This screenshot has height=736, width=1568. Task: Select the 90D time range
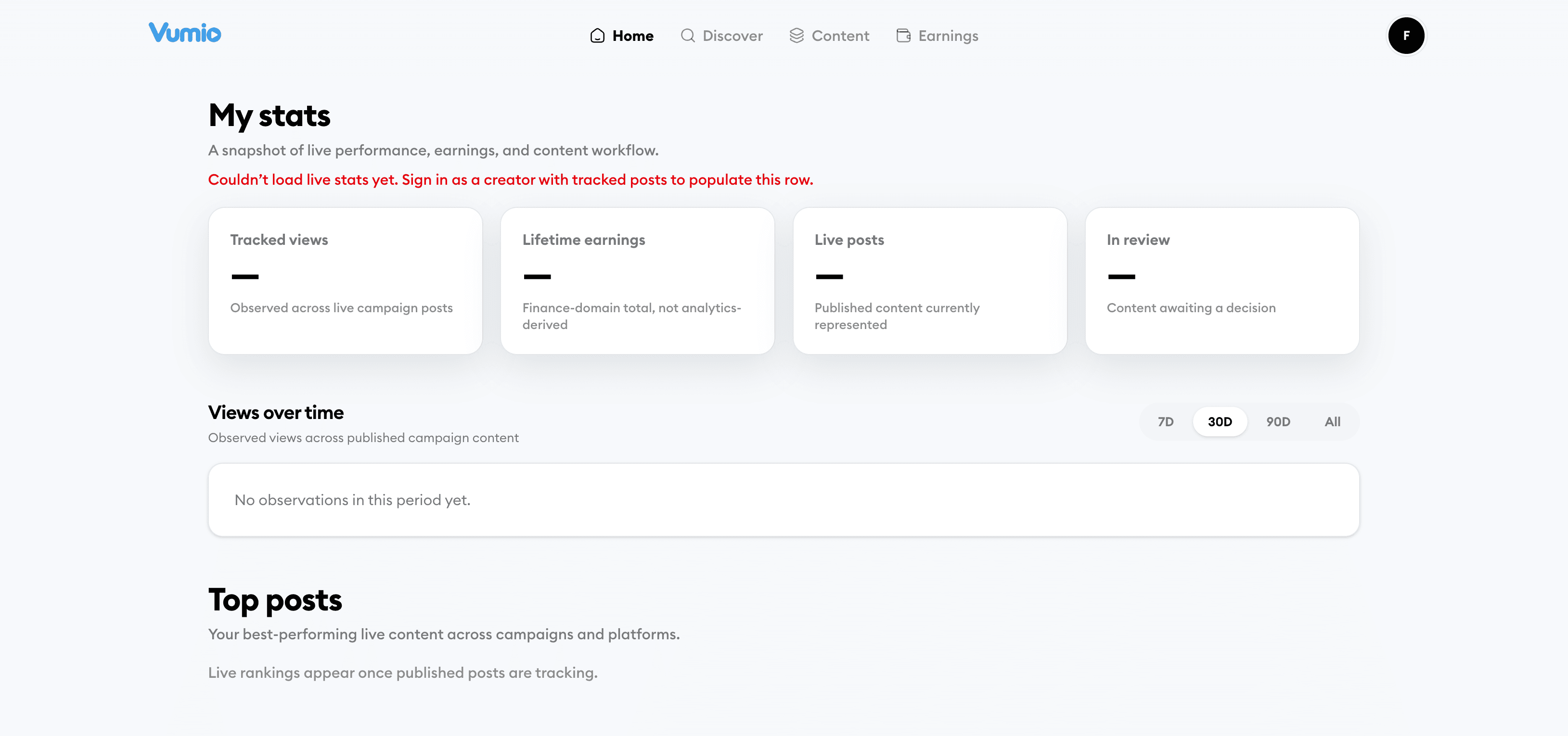(1278, 421)
